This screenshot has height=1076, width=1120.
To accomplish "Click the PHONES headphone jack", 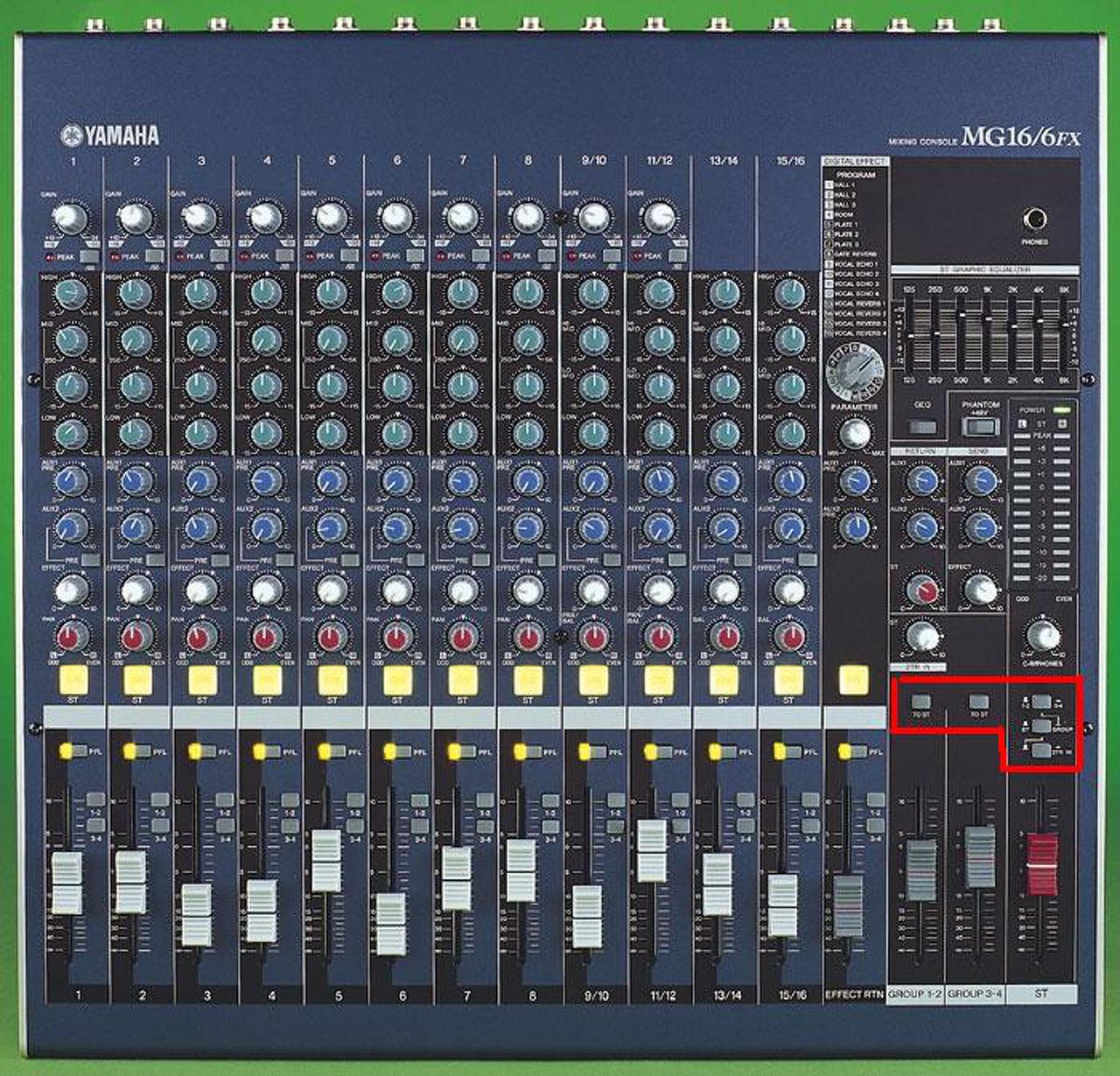I will 1035,218.
